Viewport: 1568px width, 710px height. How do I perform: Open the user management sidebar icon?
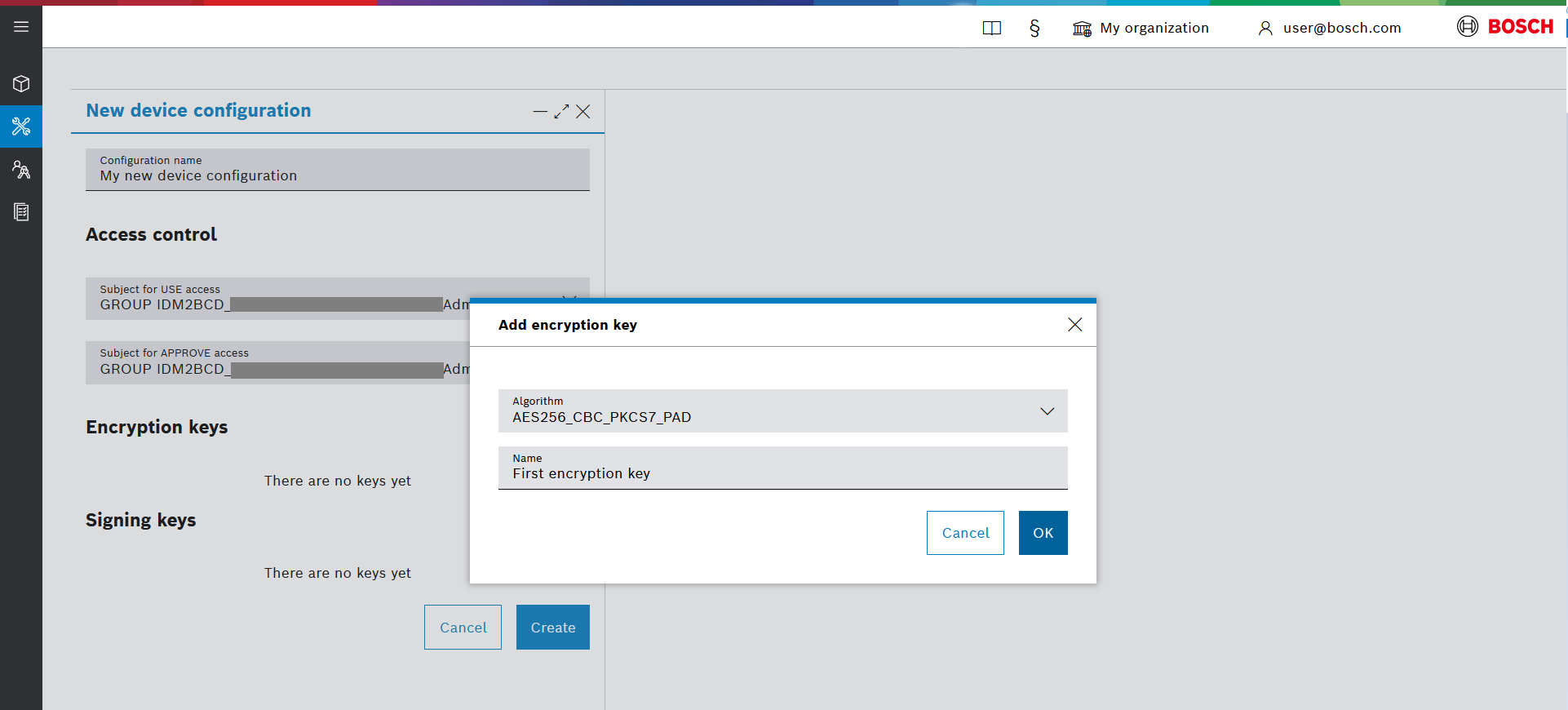point(21,170)
